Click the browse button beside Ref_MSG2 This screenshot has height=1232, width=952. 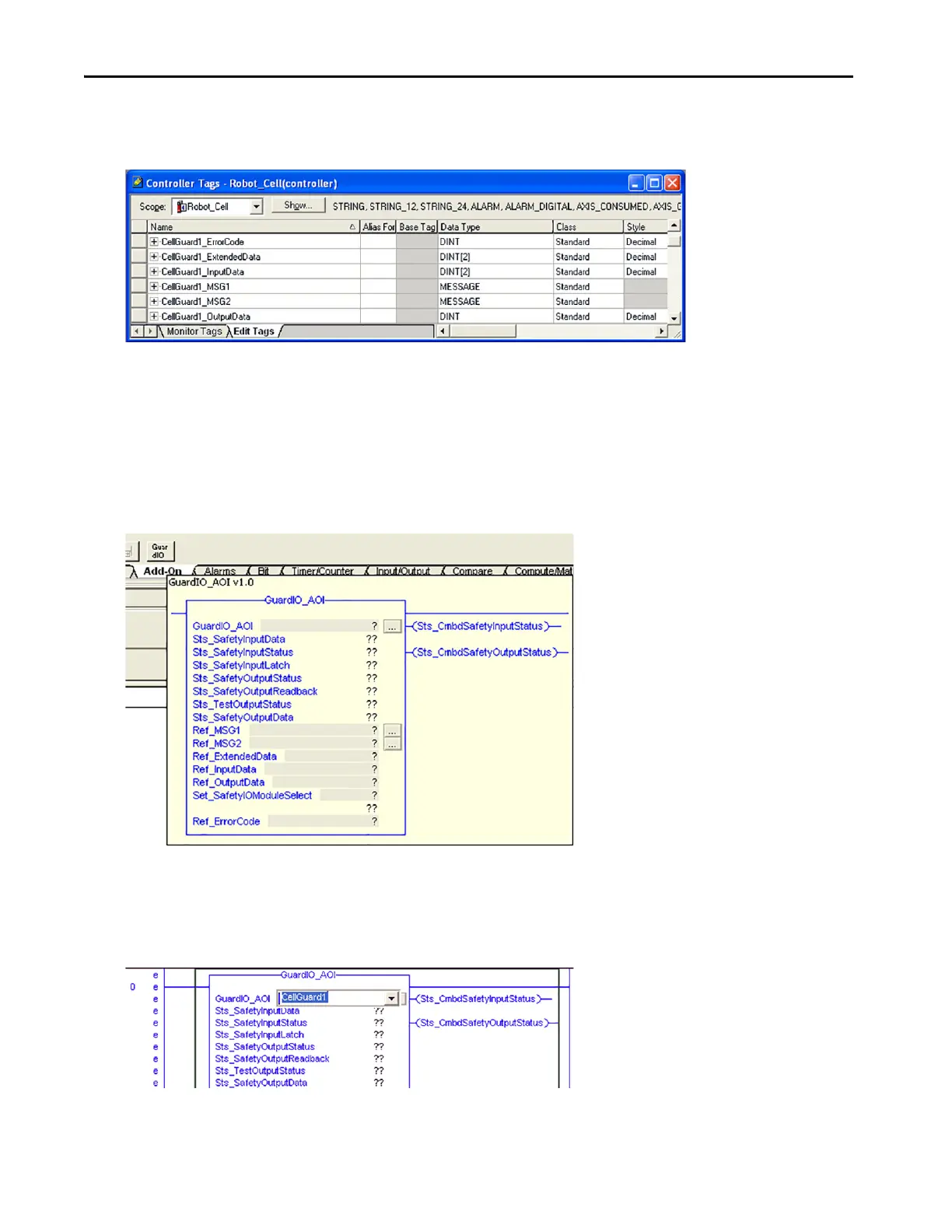point(392,744)
